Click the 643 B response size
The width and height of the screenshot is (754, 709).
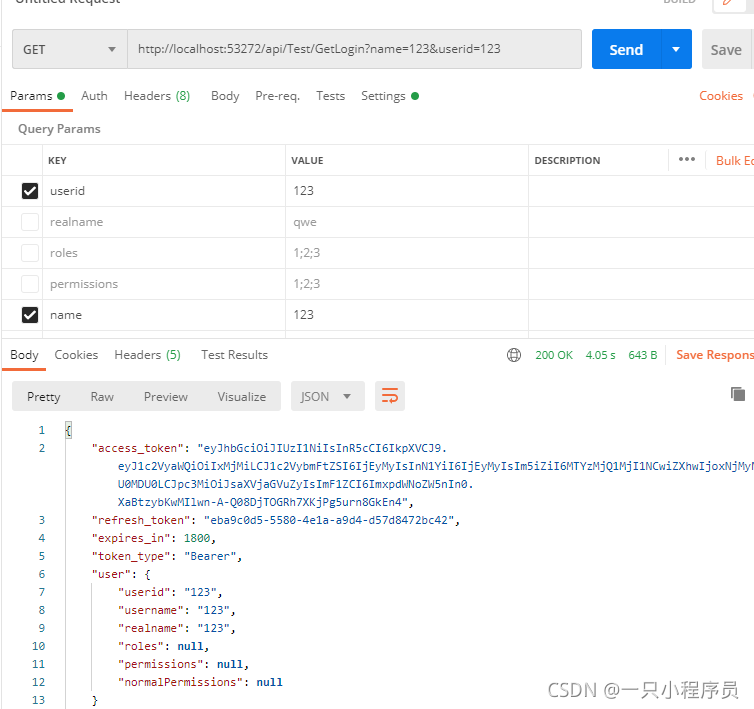[642, 355]
